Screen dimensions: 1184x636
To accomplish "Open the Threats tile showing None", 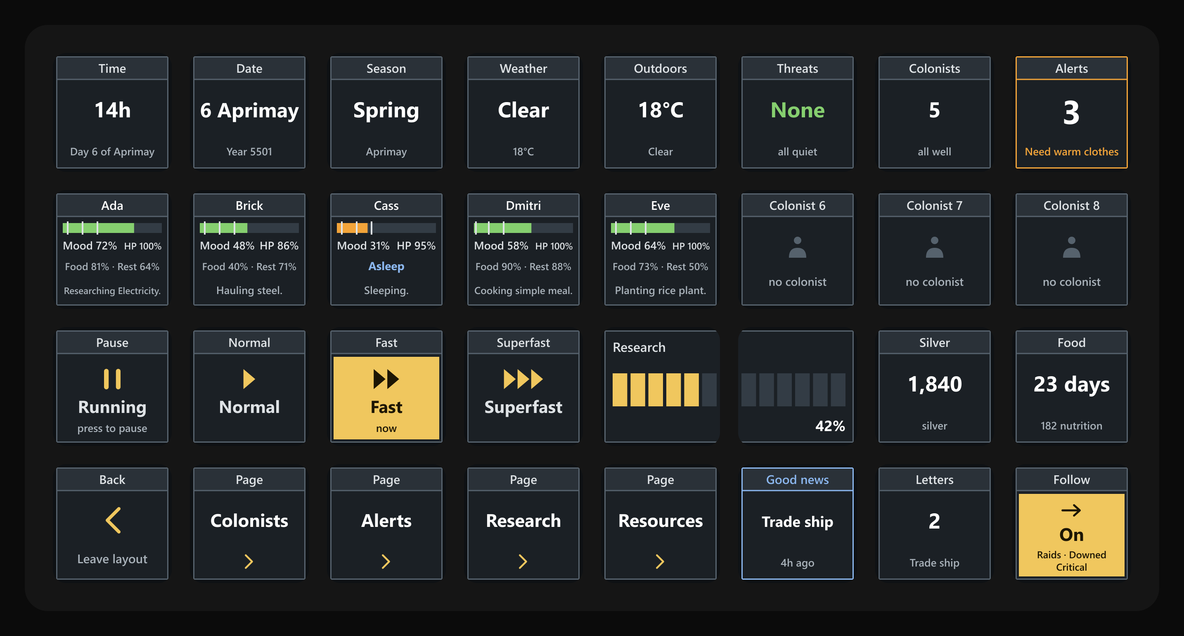I will pyautogui.click(x=797, y=112).
